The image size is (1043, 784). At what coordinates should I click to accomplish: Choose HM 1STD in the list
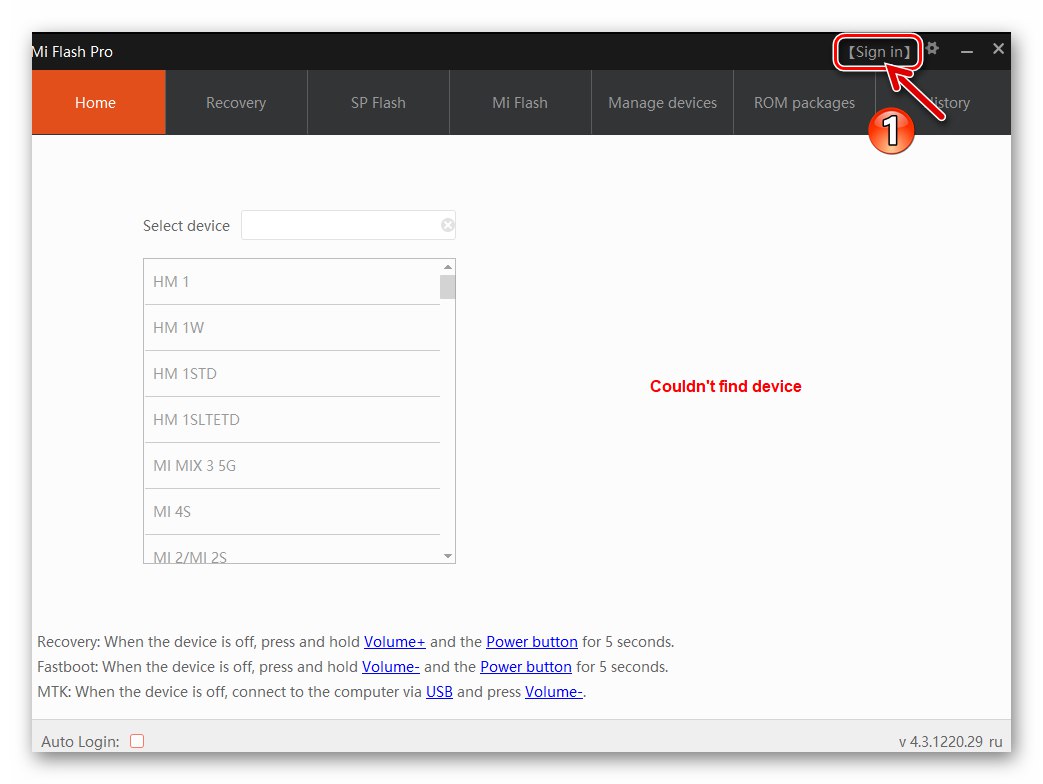pyautogui.click(x=292, y=374)
